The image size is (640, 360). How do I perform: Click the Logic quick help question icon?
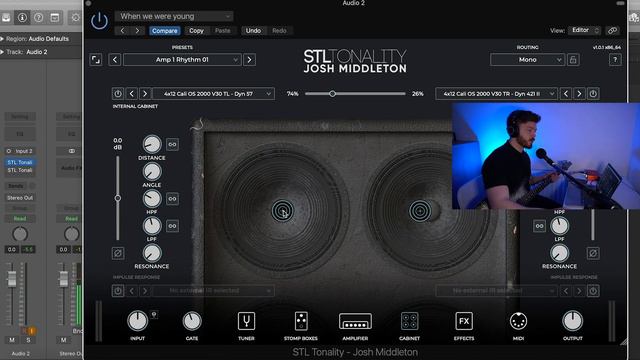[38, 18]
